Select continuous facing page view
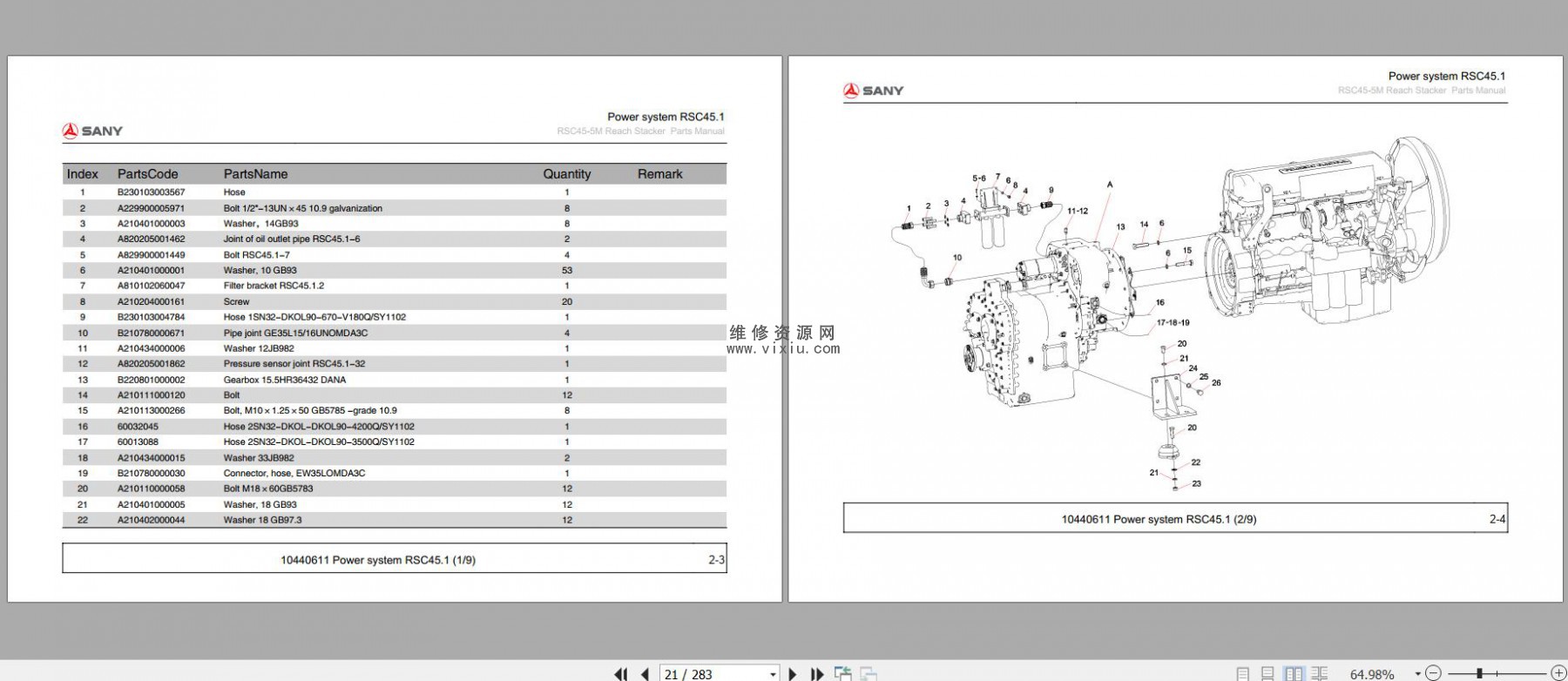Screen dimensions: 1568x681 (1320, 674)
